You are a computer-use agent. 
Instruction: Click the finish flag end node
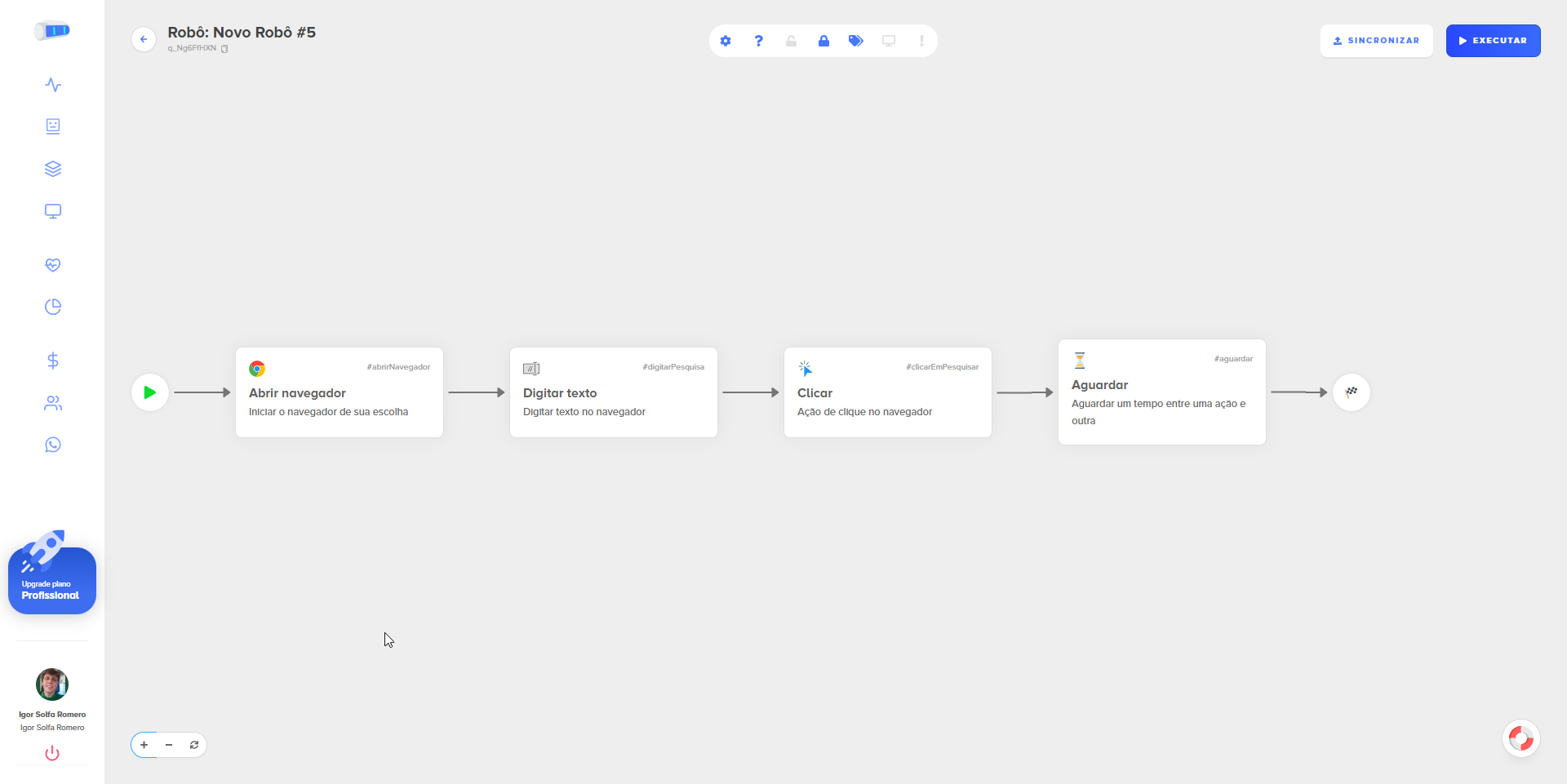[1352, 392]
